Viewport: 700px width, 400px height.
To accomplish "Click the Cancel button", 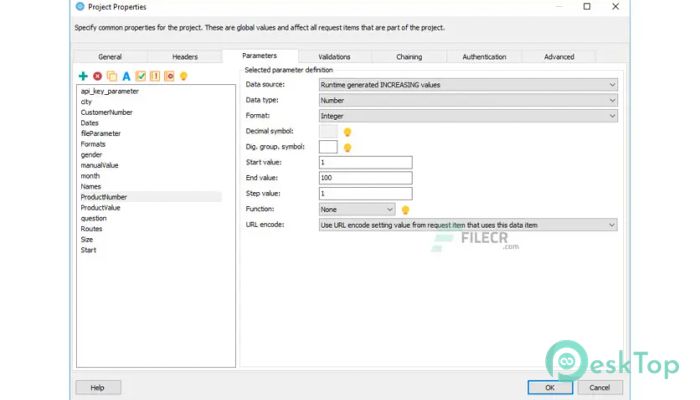I will (600, 388).
